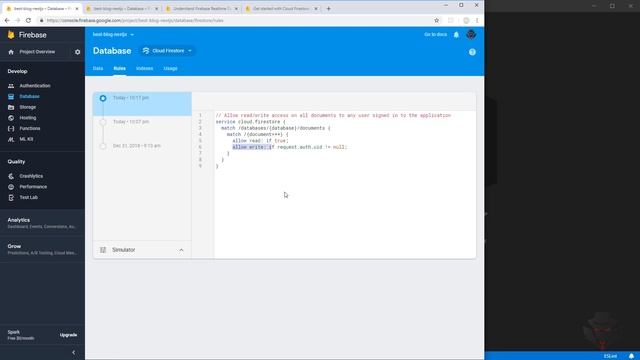
Task: Click the Go to docs link
Action: click(x=436, y=35)
